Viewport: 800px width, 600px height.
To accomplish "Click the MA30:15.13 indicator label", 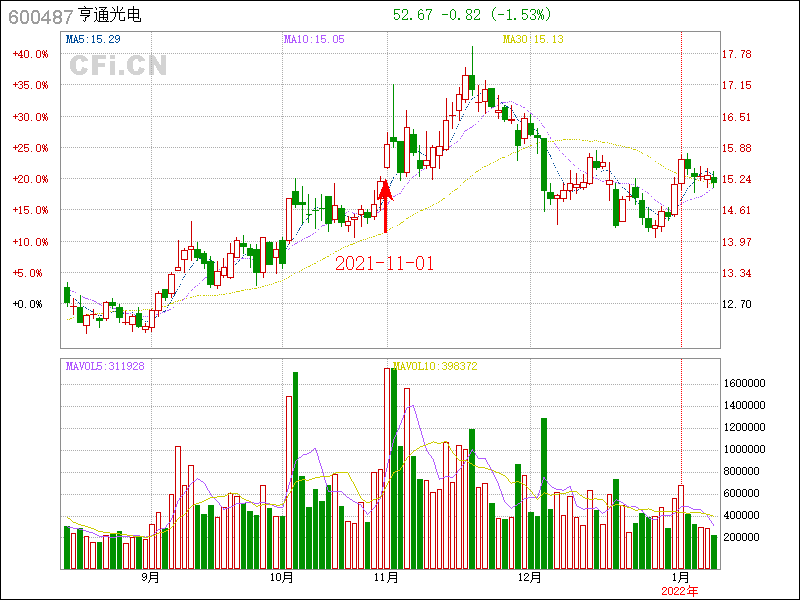I will click(533, 39).
